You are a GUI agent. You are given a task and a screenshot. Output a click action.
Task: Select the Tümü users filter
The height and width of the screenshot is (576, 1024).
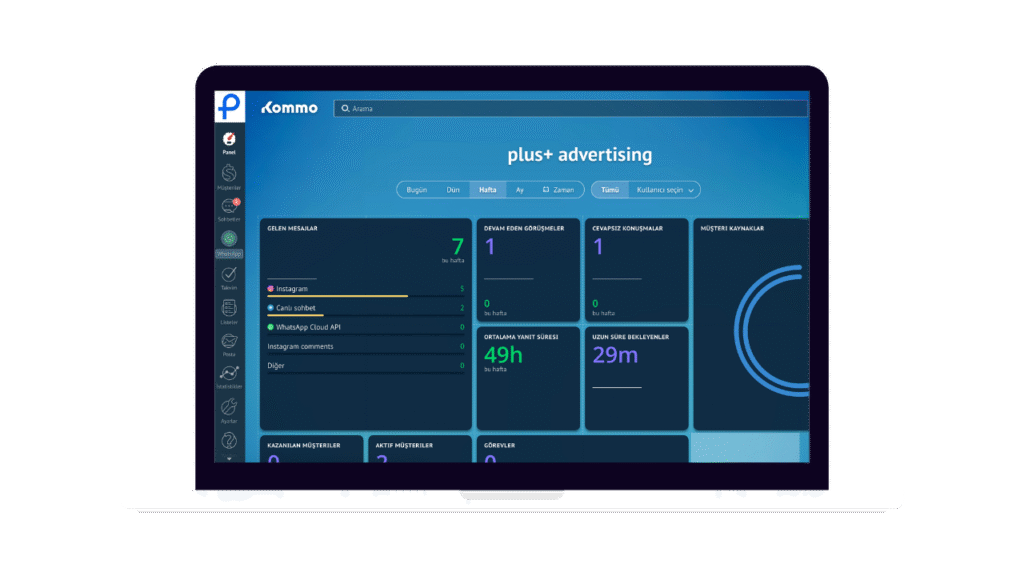tap(610, 190)
